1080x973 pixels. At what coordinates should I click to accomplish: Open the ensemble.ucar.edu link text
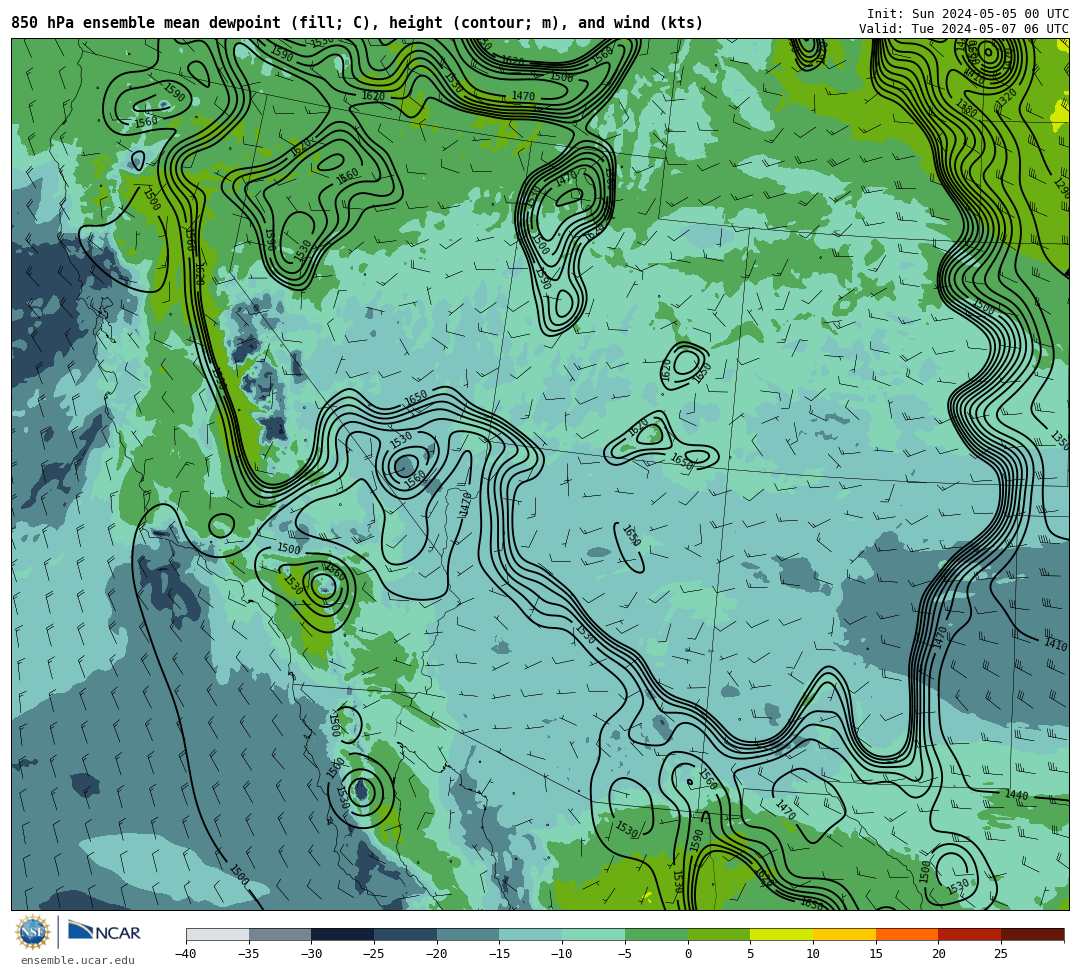tap(78, 960)
